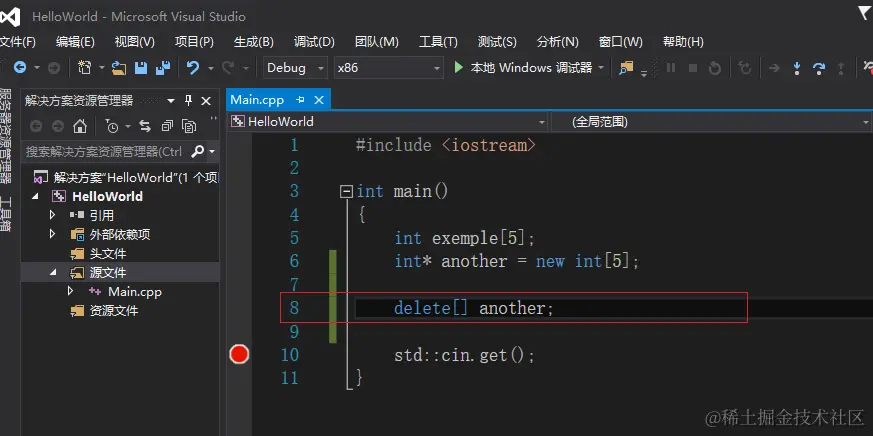The image size is (873, 436).
Task: Open the 文件(F) menu
Action: [18, 42]
